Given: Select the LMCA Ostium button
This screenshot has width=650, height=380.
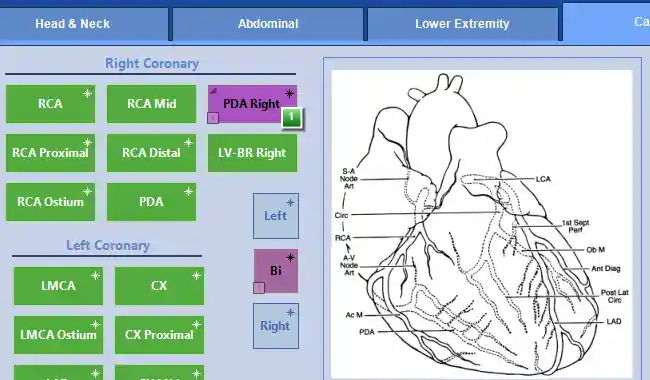Looking at the screenshot, I should (x=58, y=335).
